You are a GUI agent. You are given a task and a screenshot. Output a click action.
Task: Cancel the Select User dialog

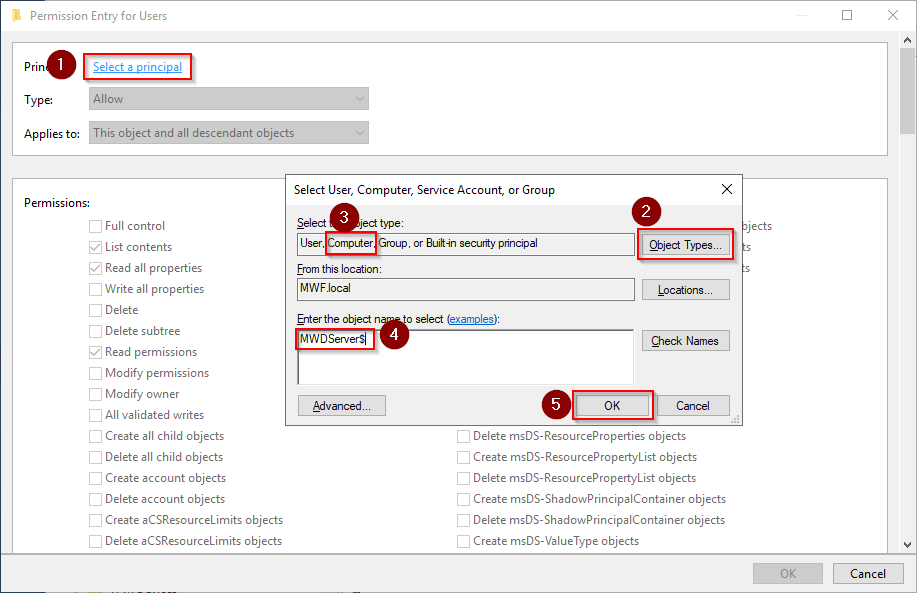692,406
